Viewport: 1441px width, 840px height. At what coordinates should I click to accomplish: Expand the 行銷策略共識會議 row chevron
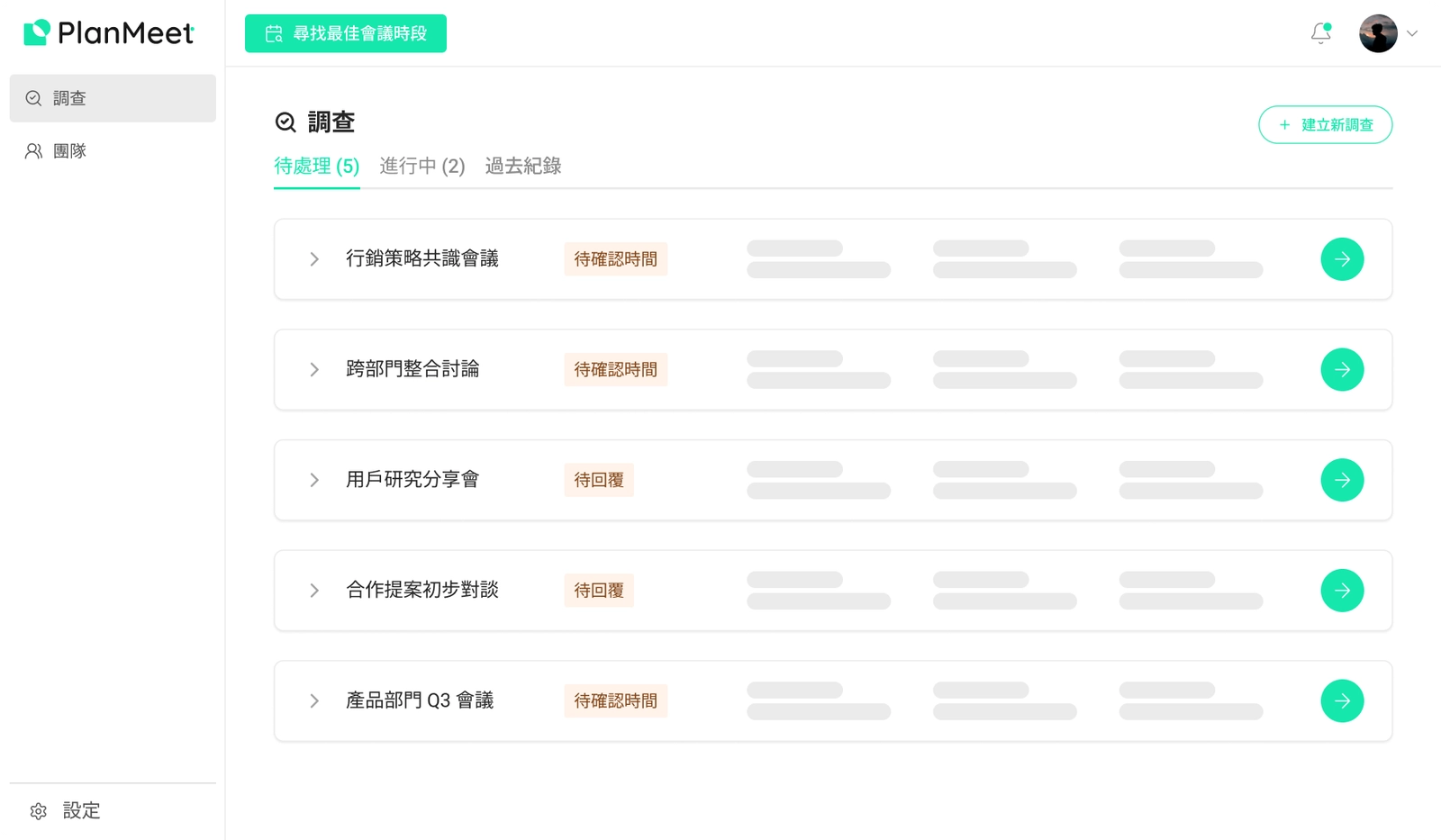click(313, 258)
